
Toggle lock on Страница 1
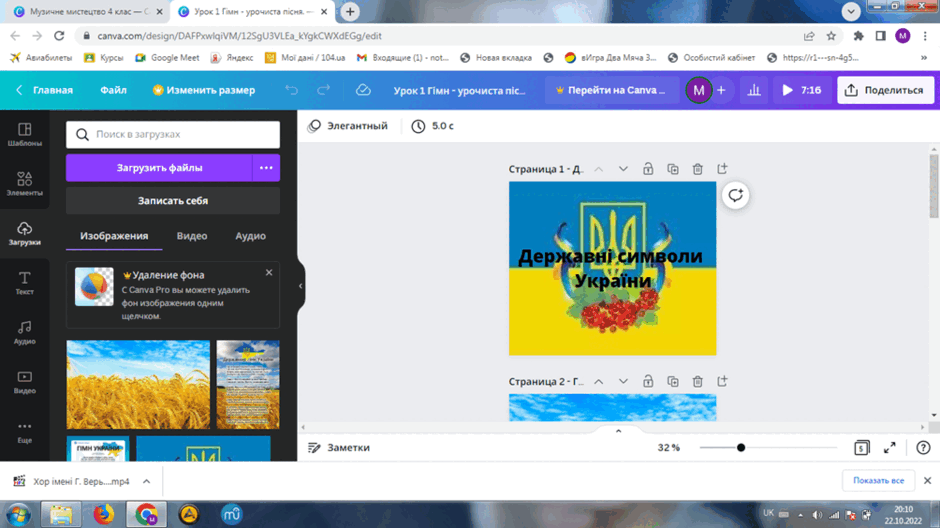coord(648,169)
